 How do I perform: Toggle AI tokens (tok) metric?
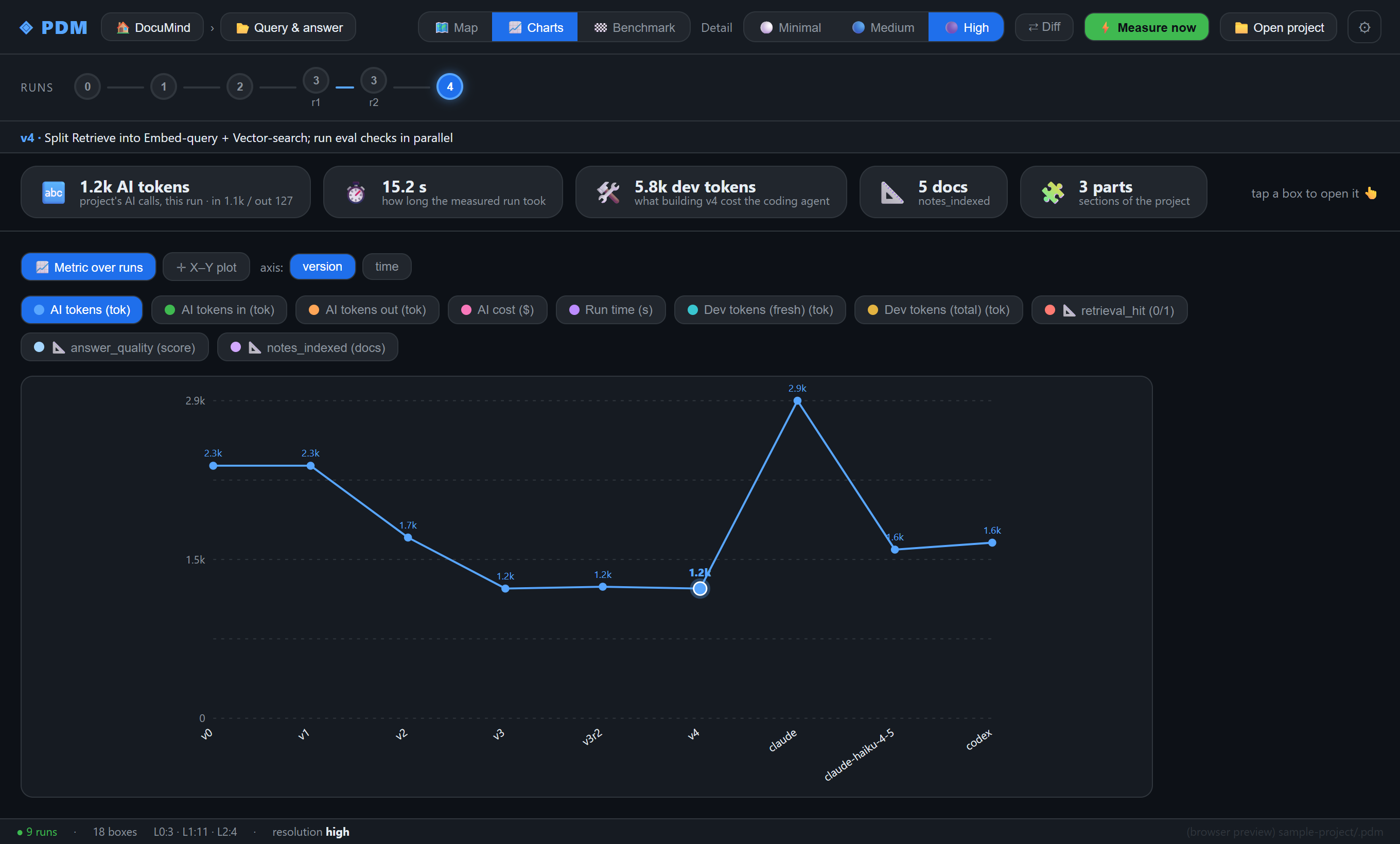tap(82, 310)
